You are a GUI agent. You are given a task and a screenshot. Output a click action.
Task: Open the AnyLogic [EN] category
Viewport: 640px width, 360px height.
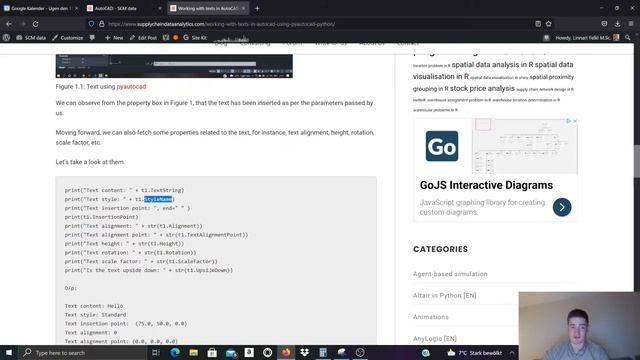point(435,338)
